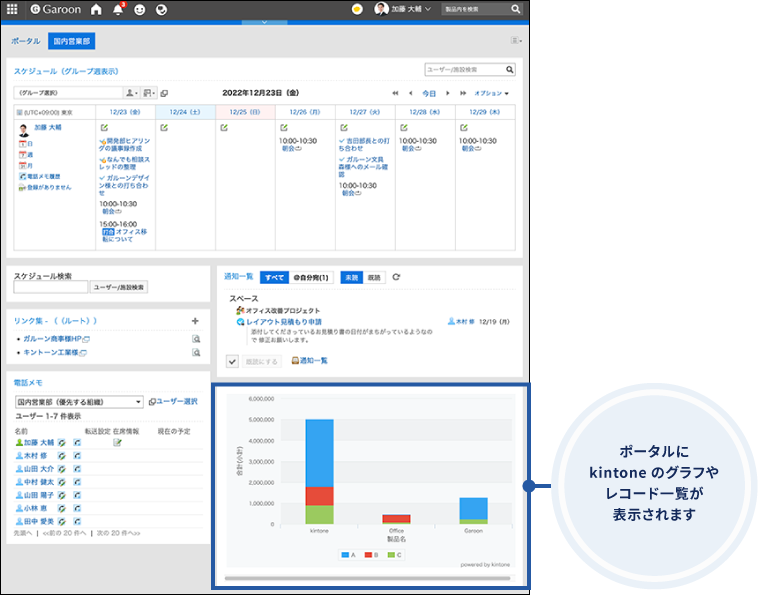Open the group select pop-out window icon
The height and width of the screenshot is (595, 758).
click(164, 93)
